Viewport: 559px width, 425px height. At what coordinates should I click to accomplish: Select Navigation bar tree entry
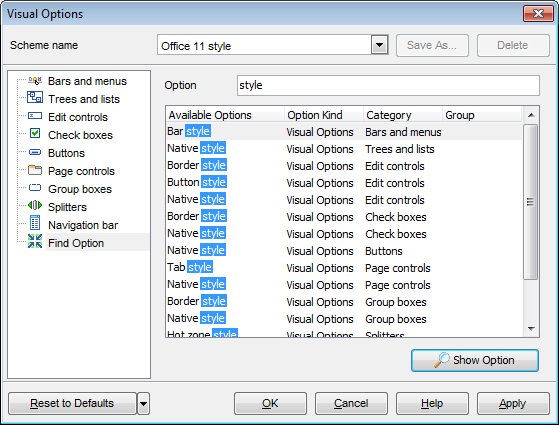click(83, 225)
